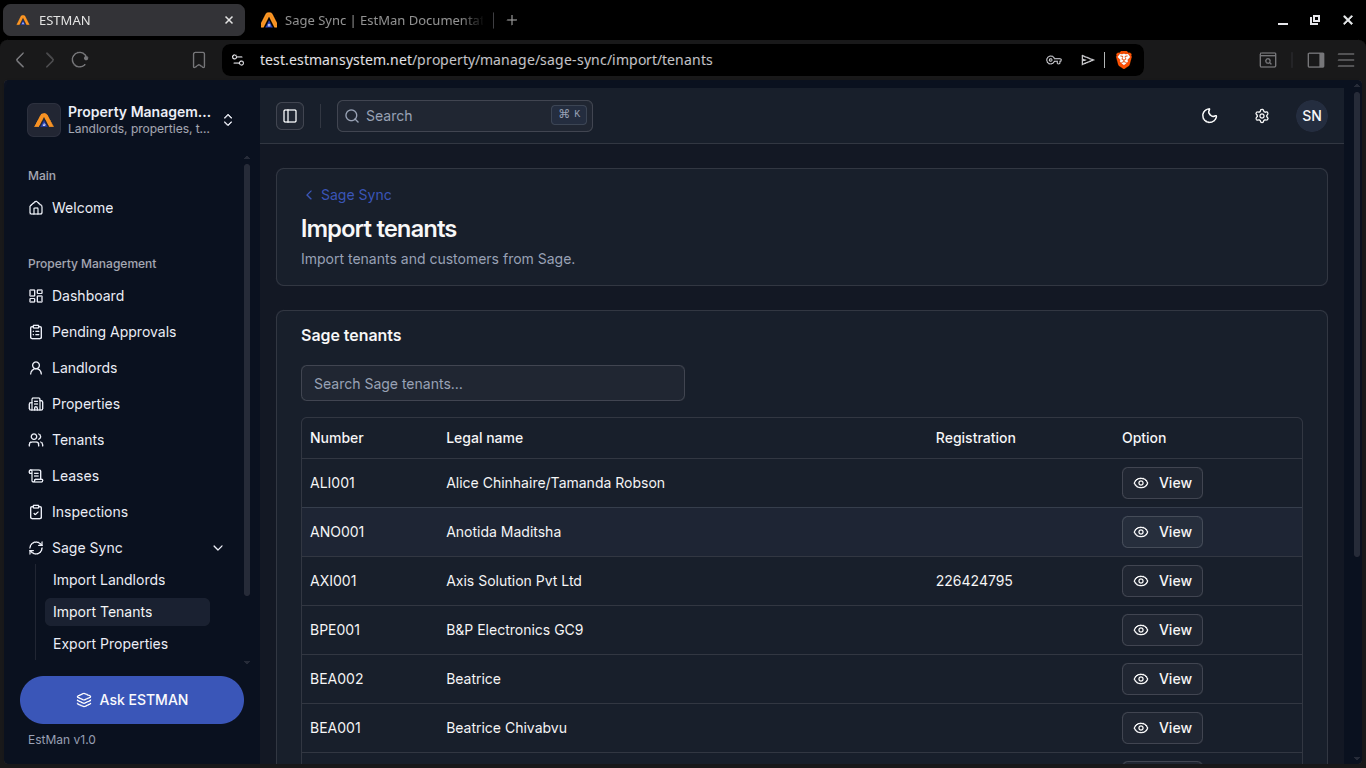The width and height of the screenshot is (1366, 768).
Task: Open a new browser tab
Action: pyautogui.click(x=512, y=20)
